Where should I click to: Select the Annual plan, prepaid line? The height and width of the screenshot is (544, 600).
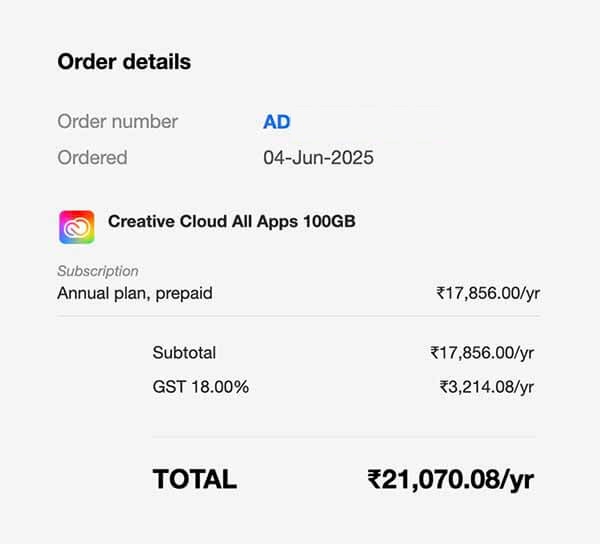coord(135,293)
